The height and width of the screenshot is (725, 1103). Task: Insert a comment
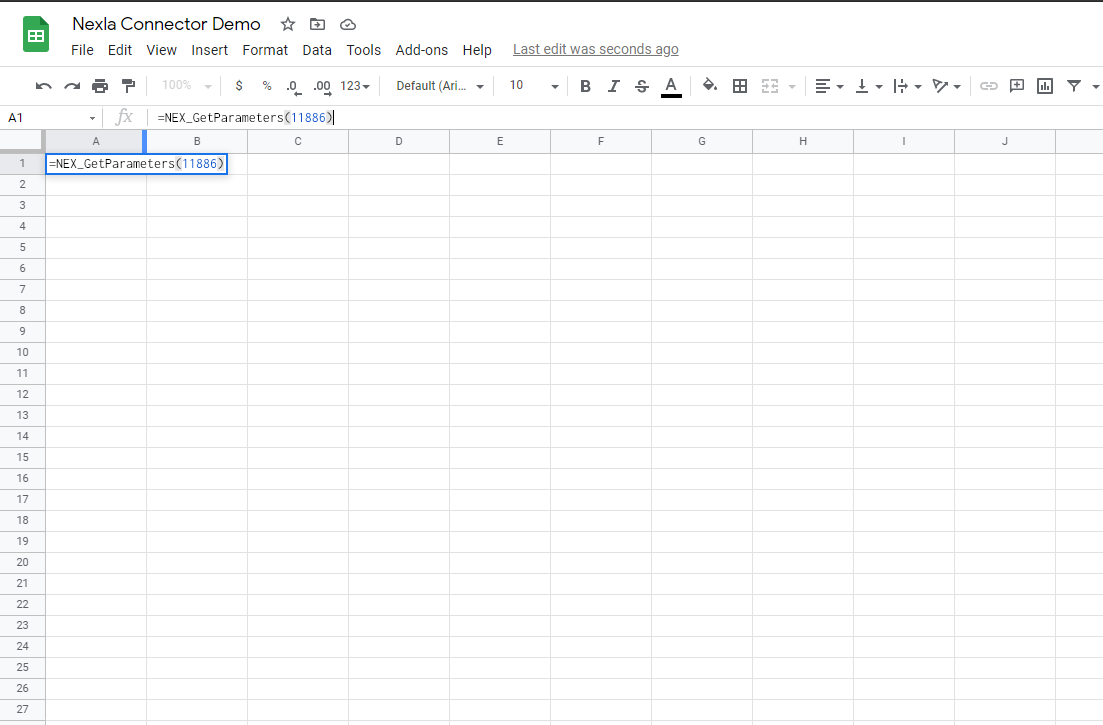click(x=1016, y=86)
